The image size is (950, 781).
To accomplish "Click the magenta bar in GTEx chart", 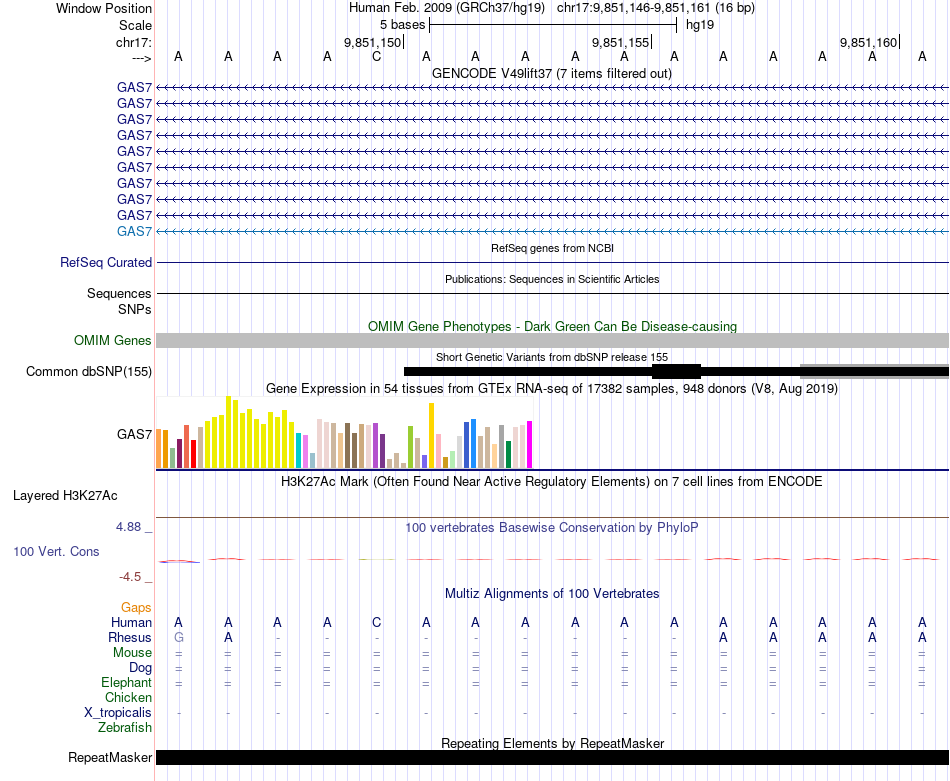I will pyautogui.click(x=529, y=443).
